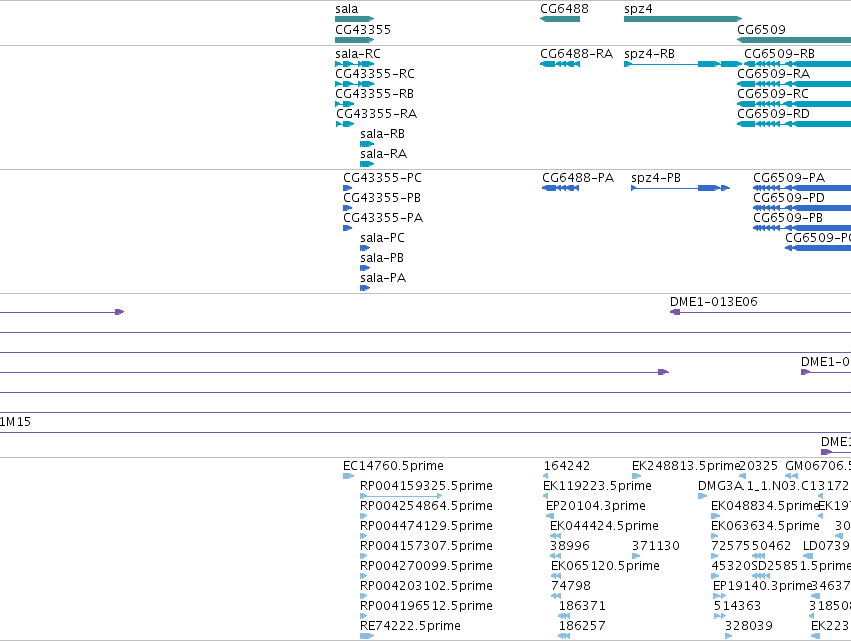Select the spz4 gene bar
This screenshot has width=851, height=641.
(683, 19)
